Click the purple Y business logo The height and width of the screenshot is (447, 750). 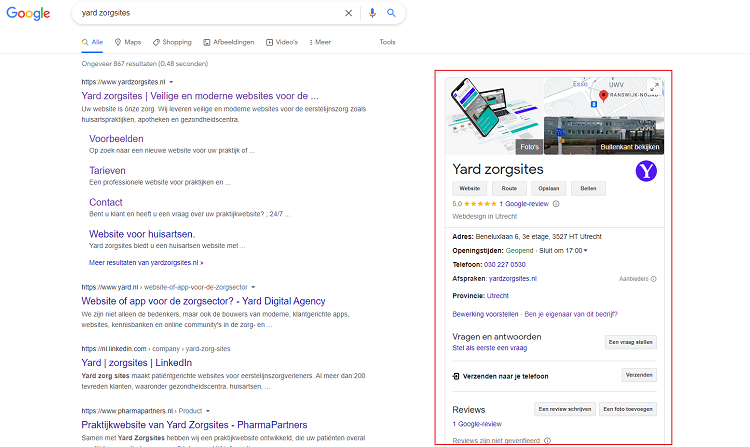[x=647, y=170]
